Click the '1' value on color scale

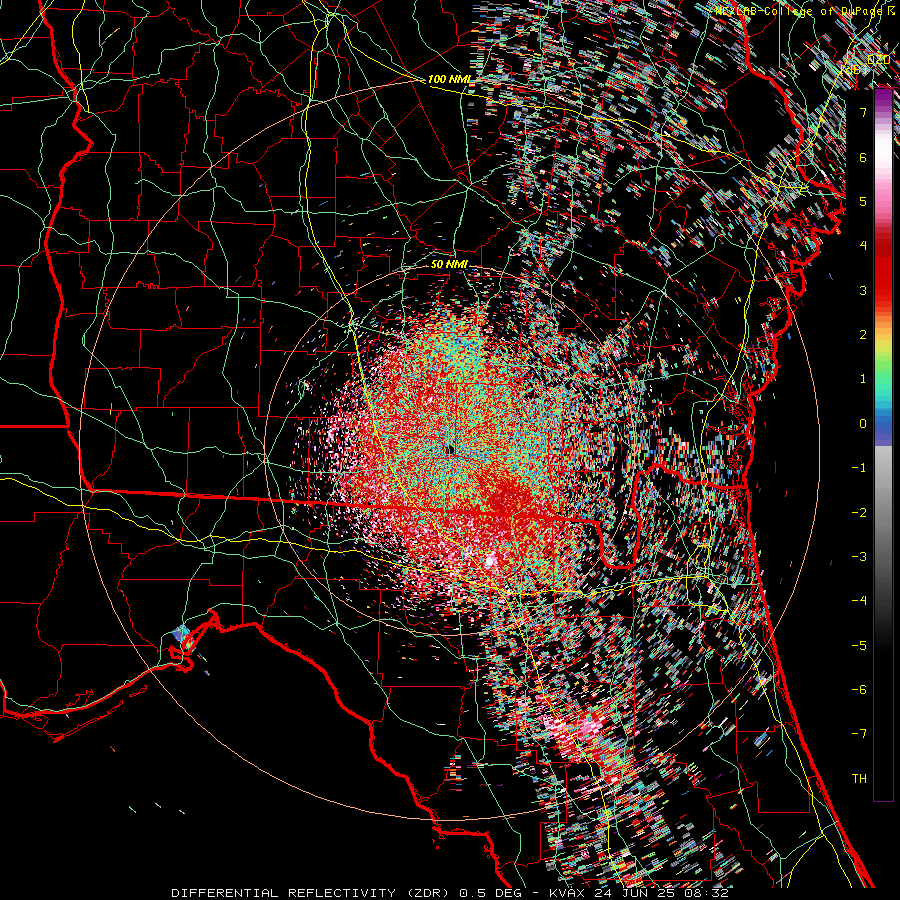[863, 379]
